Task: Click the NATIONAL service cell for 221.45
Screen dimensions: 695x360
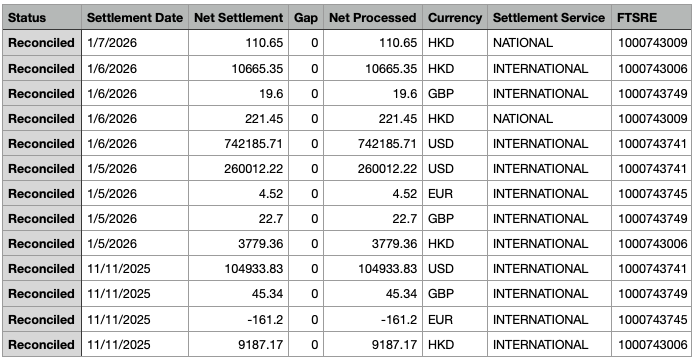Action: (x=549, y=119)
